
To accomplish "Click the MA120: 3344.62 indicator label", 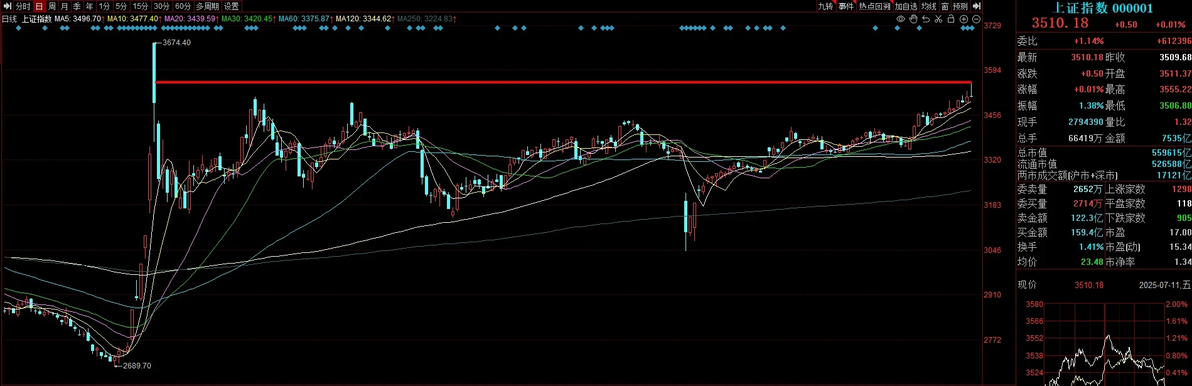I will pos(365,18).
